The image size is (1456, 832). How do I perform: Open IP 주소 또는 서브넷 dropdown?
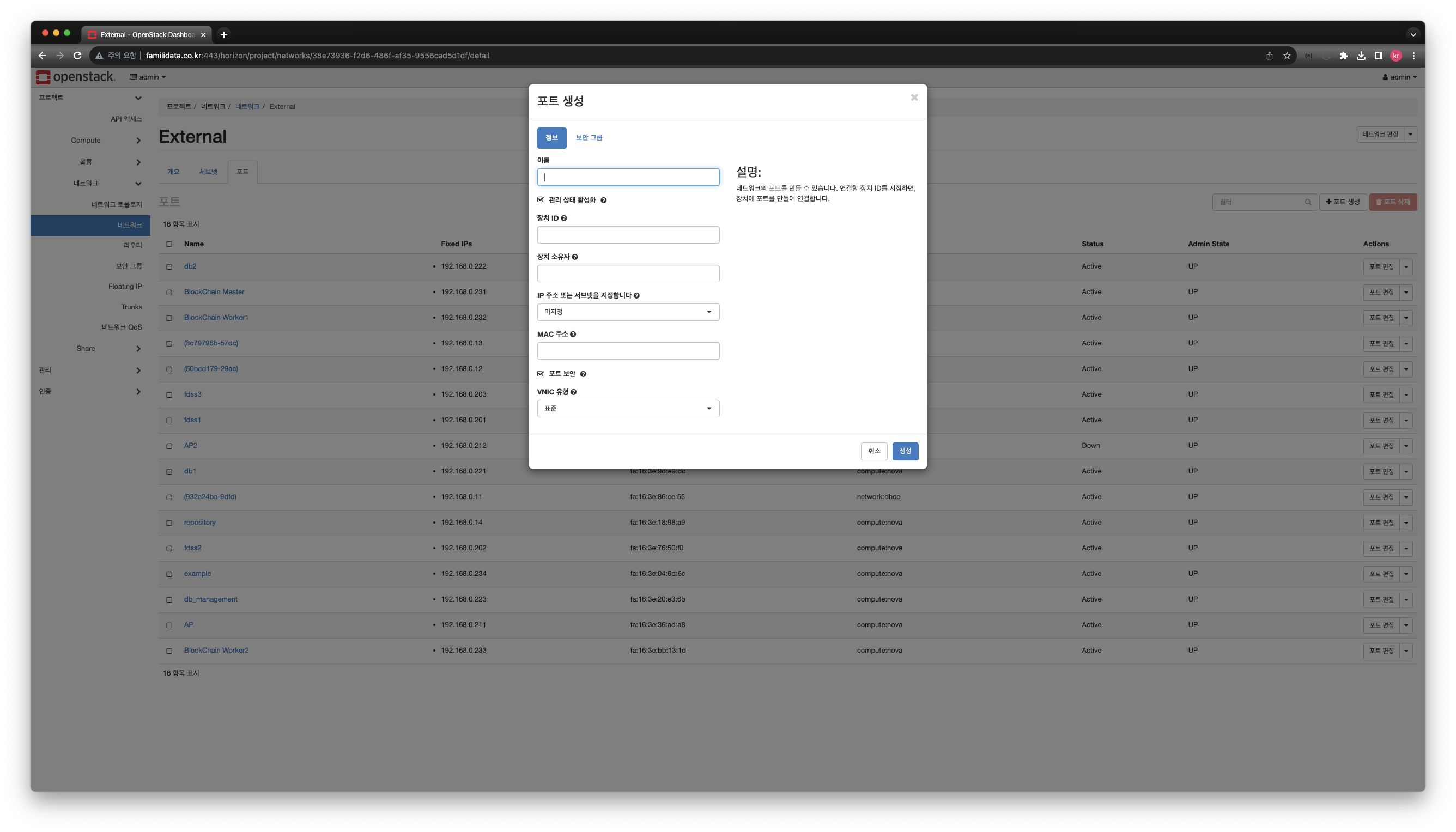(x=627, y=312)
